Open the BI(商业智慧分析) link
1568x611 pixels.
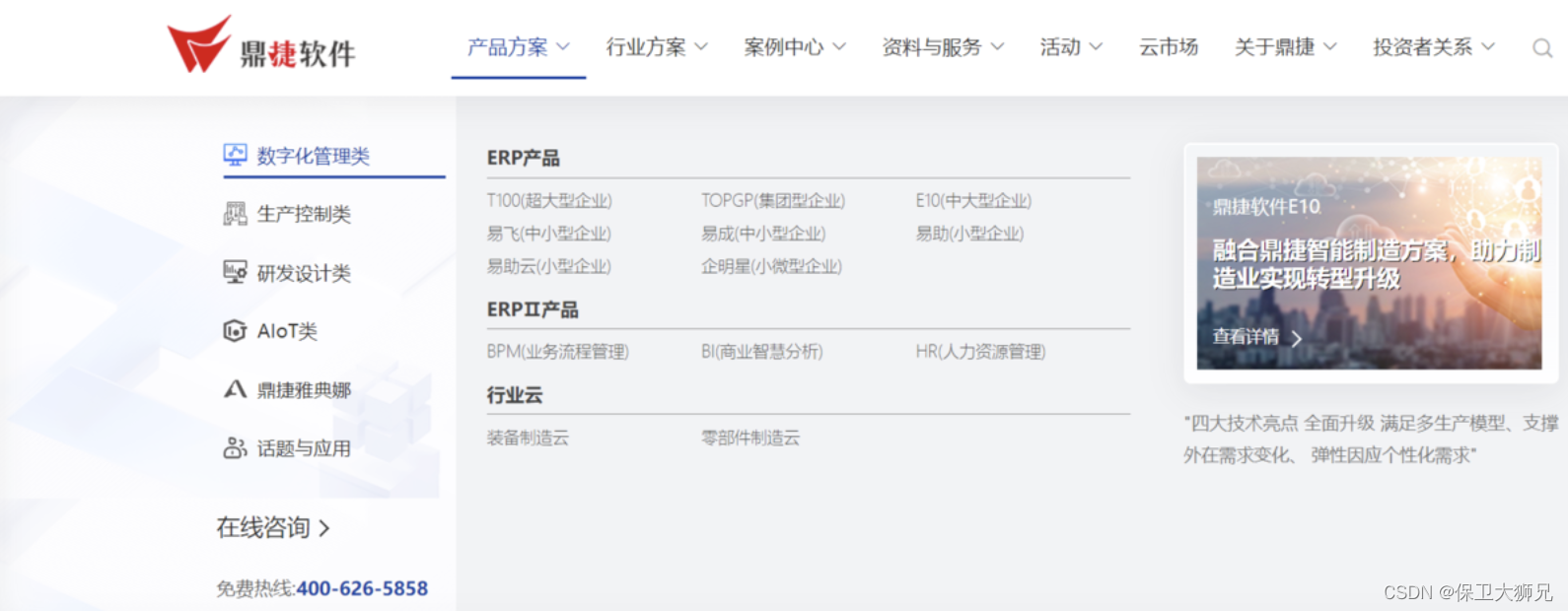[761, 351]
